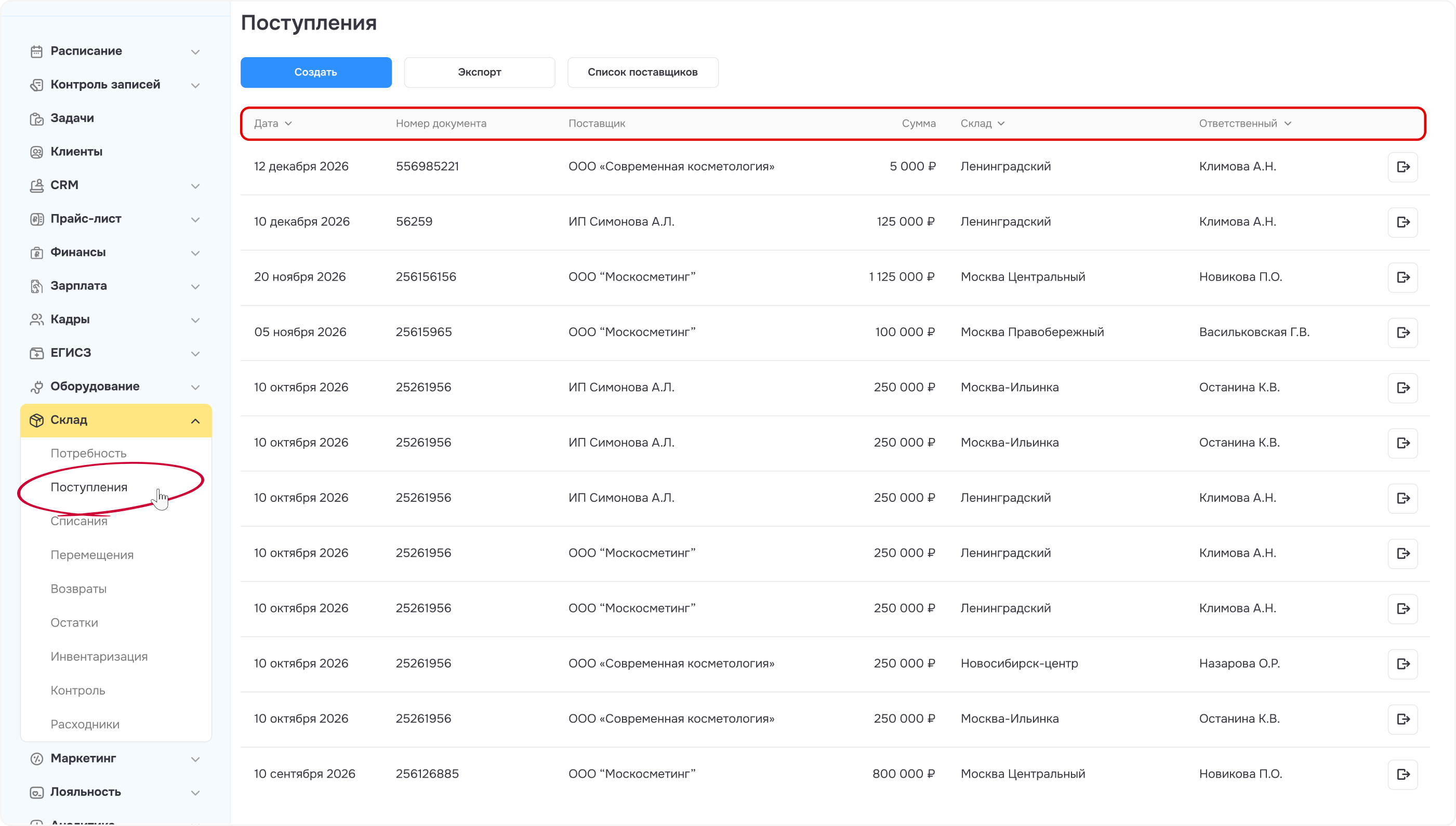Click the Экспорт button
This screenshot has width=1456, height=826.
[480, 72]
